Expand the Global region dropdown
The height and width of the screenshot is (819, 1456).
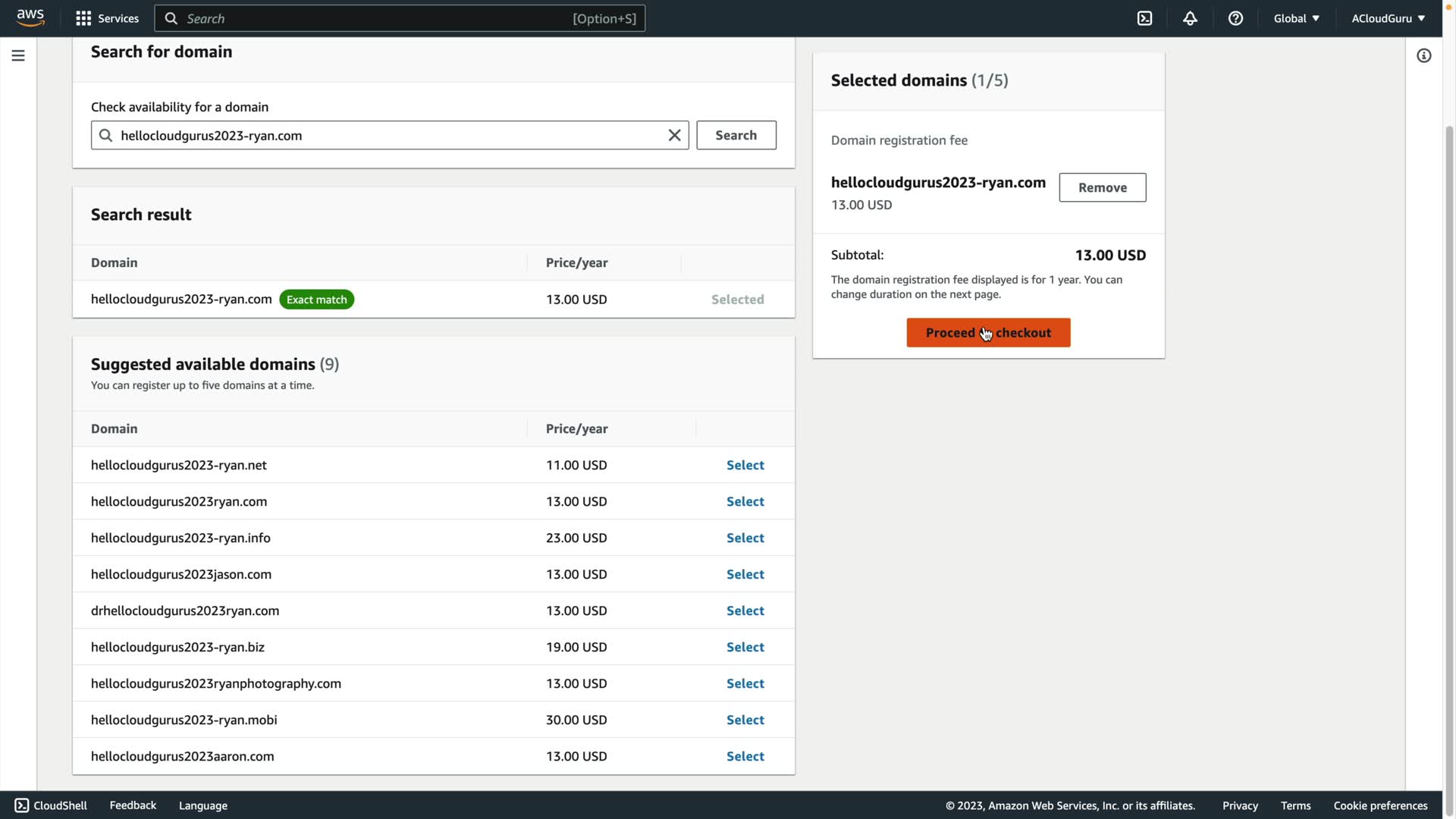1296,18
